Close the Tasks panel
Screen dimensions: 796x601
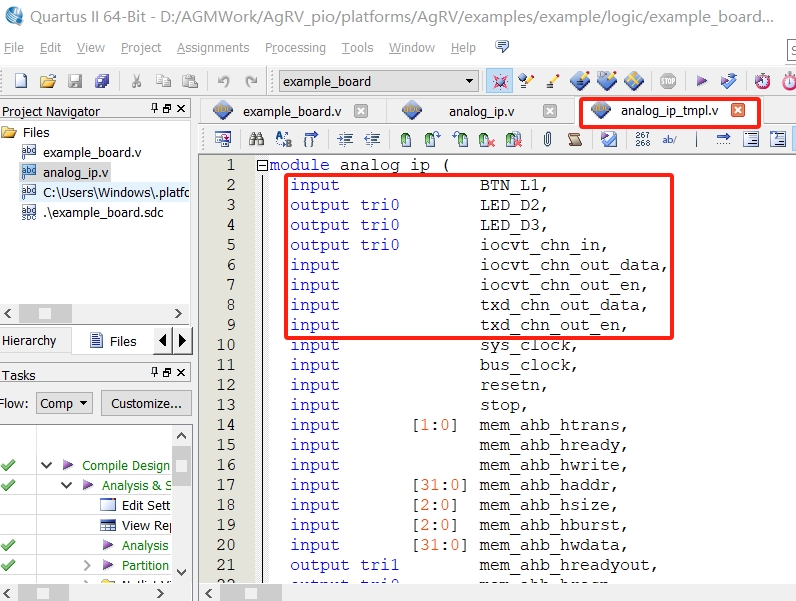pos(181,372)
